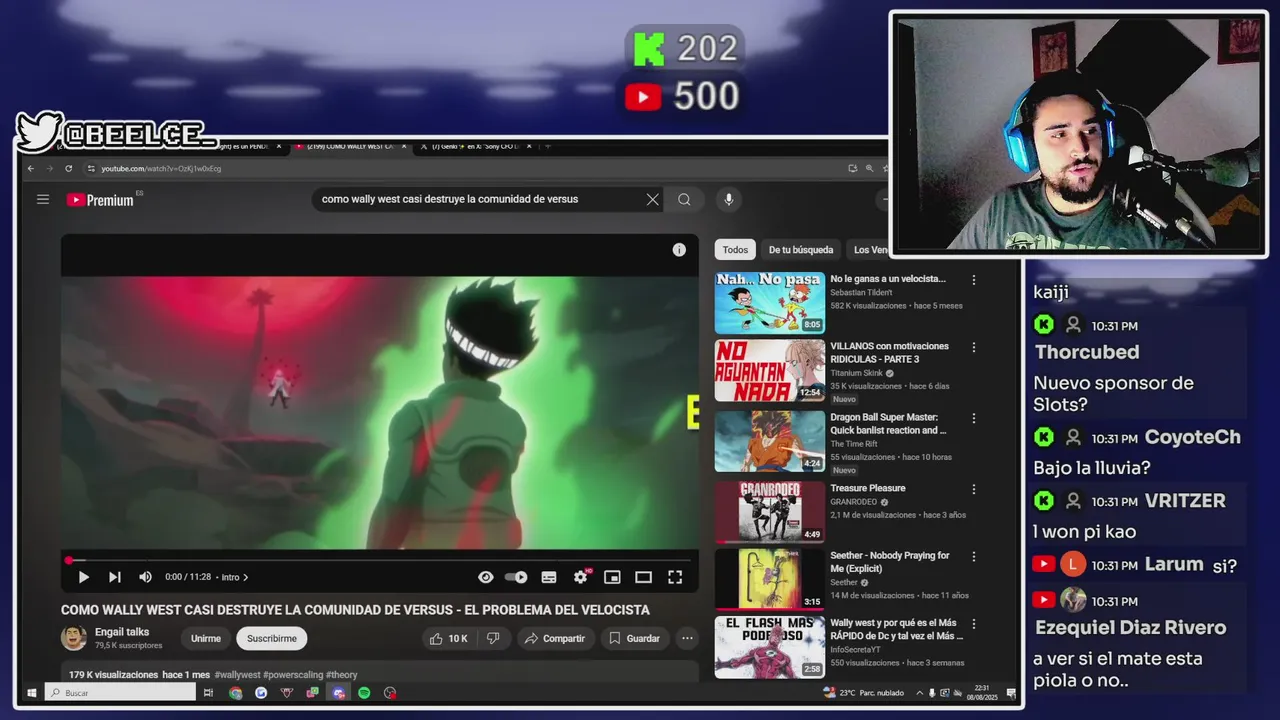Open the taskbar weather widget 23°C
The image size is (1280, 720).
863,692
